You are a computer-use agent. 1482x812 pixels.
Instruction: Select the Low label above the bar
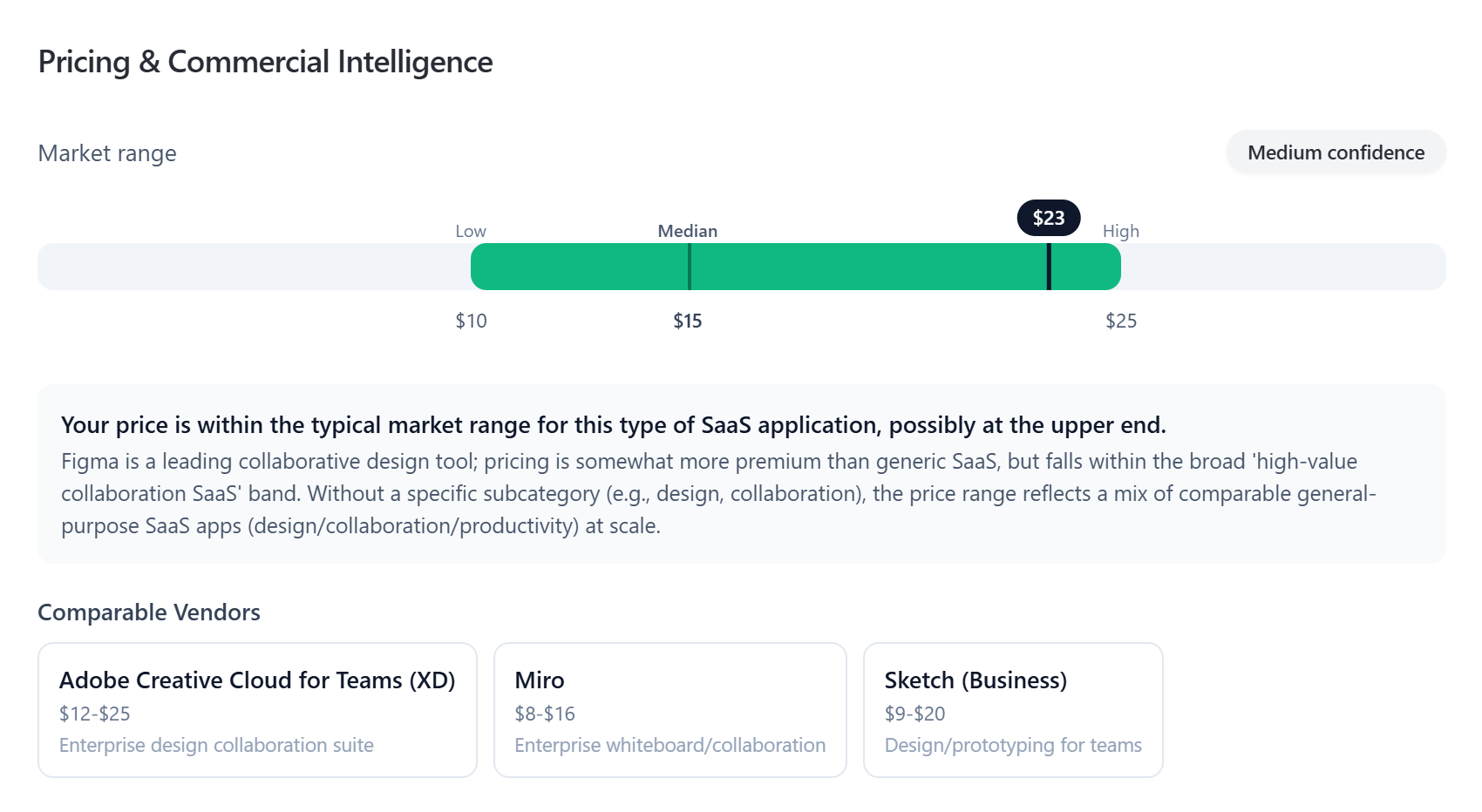pos(471,231)
